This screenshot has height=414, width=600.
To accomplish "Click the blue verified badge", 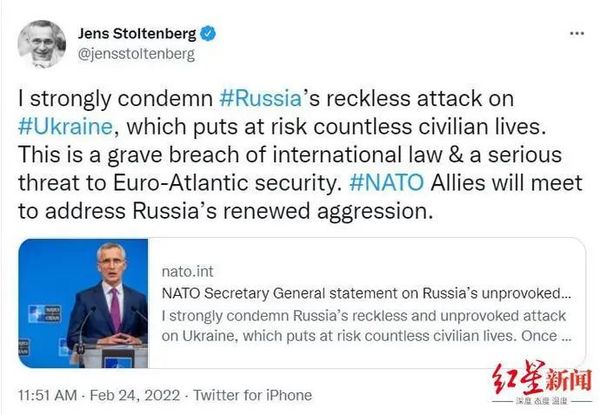I will pyautogui.click(x=208, y=33).
